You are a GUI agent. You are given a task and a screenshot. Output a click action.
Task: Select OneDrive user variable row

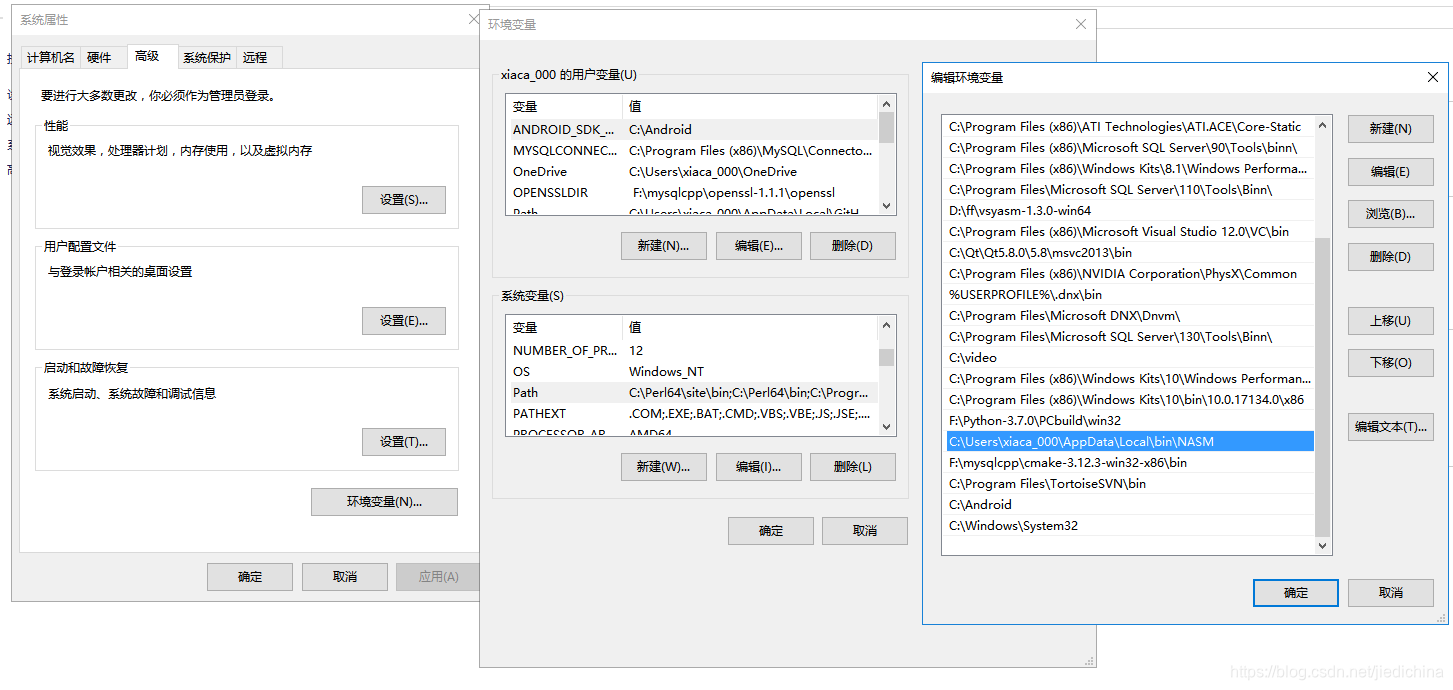click(x=694, y=171)
